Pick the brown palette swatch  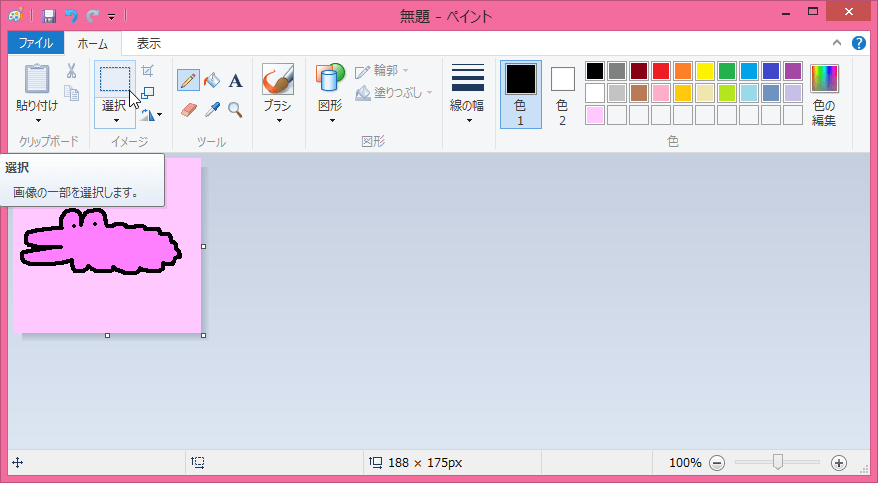(x=639, y=93)
